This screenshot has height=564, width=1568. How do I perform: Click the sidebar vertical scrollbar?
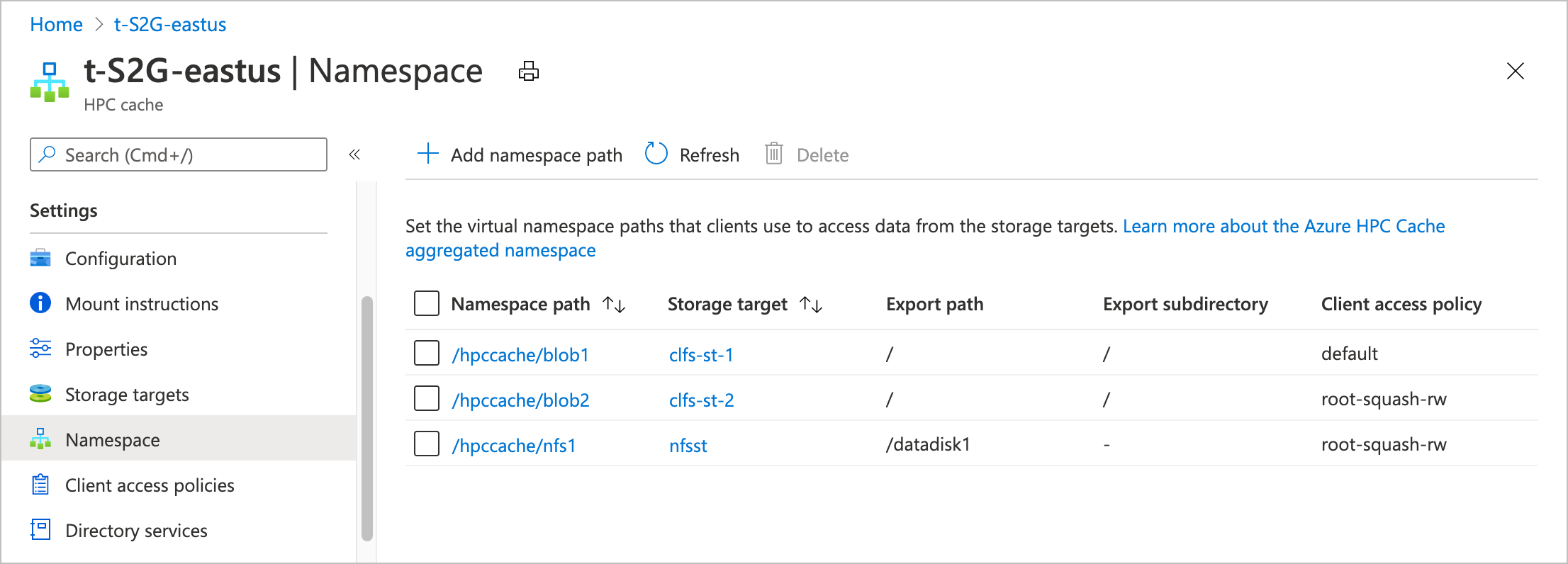click(366, 418)
